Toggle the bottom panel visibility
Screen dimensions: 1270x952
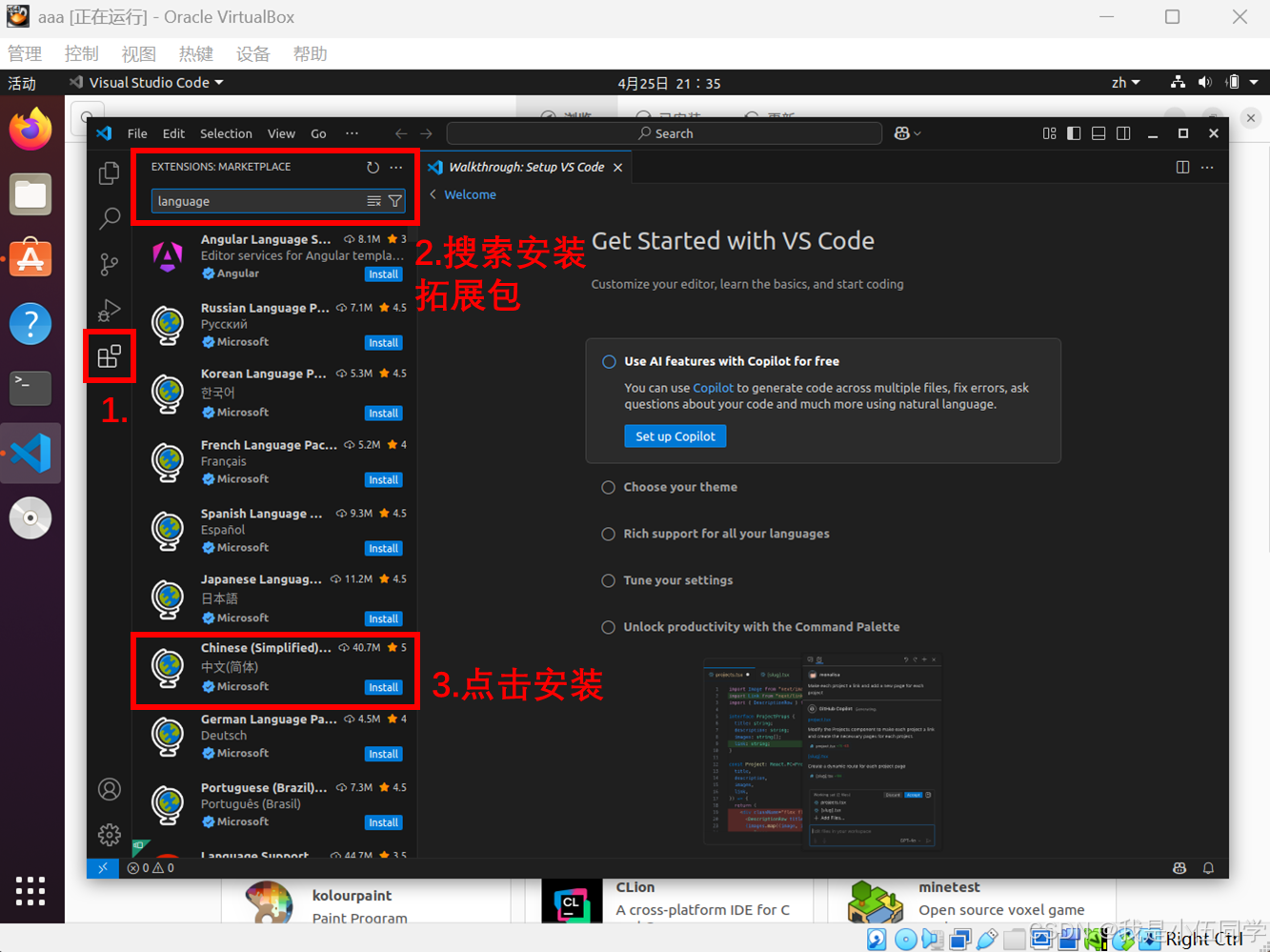pos(1099,133)
